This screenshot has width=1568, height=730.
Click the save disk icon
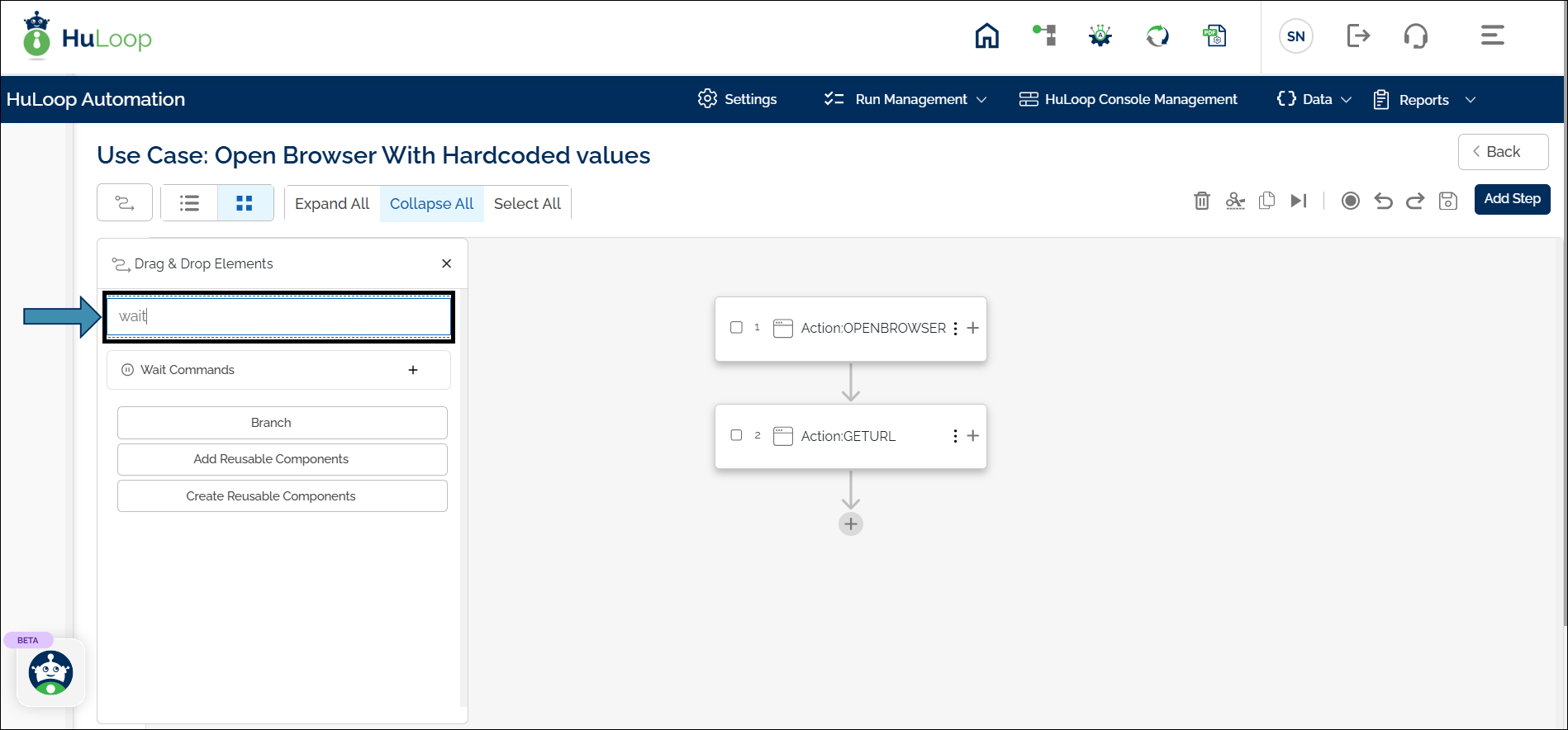(x=1447, y=201)
